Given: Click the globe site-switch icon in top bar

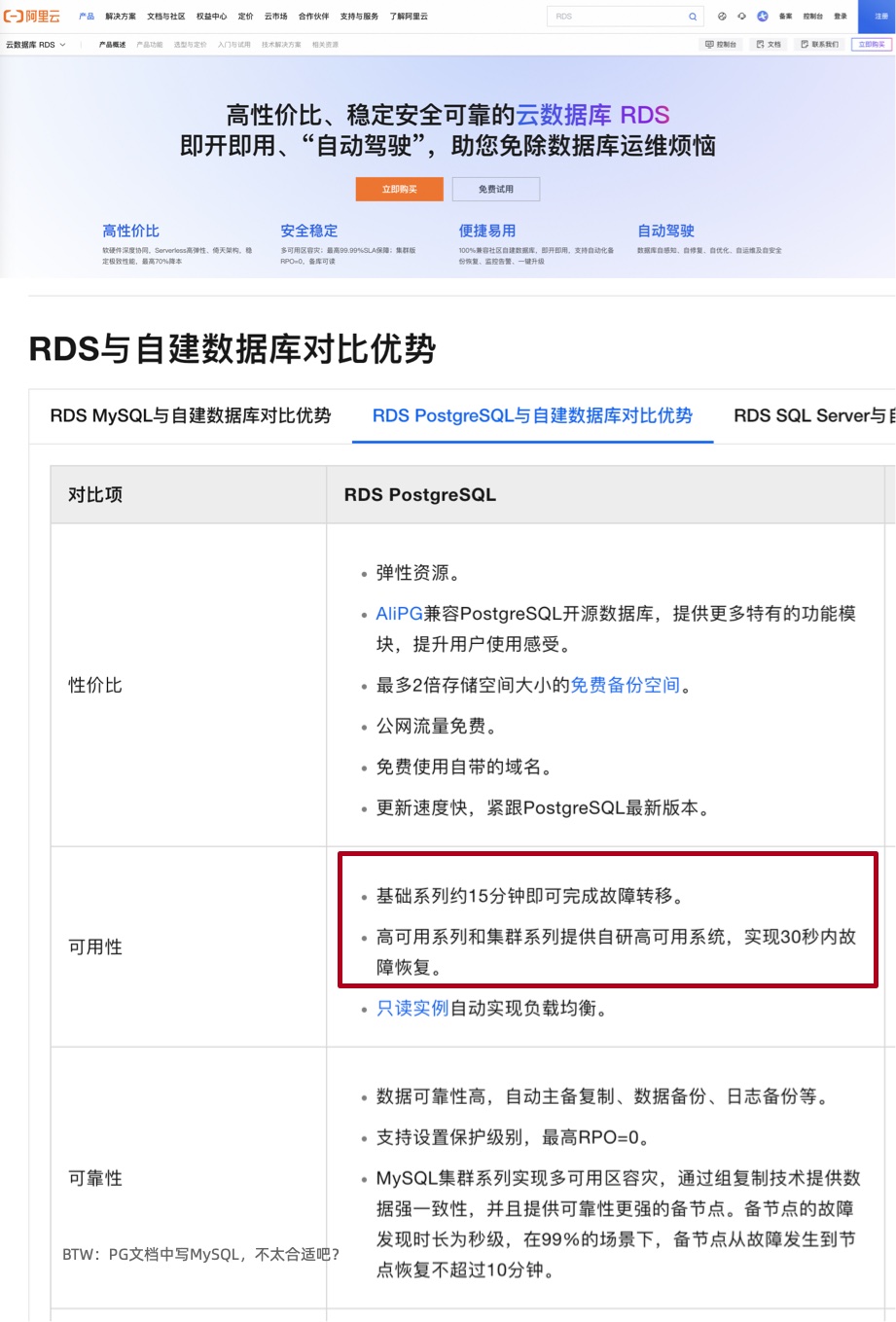Looking at the screenshot, I should click(x=721, y=17).
